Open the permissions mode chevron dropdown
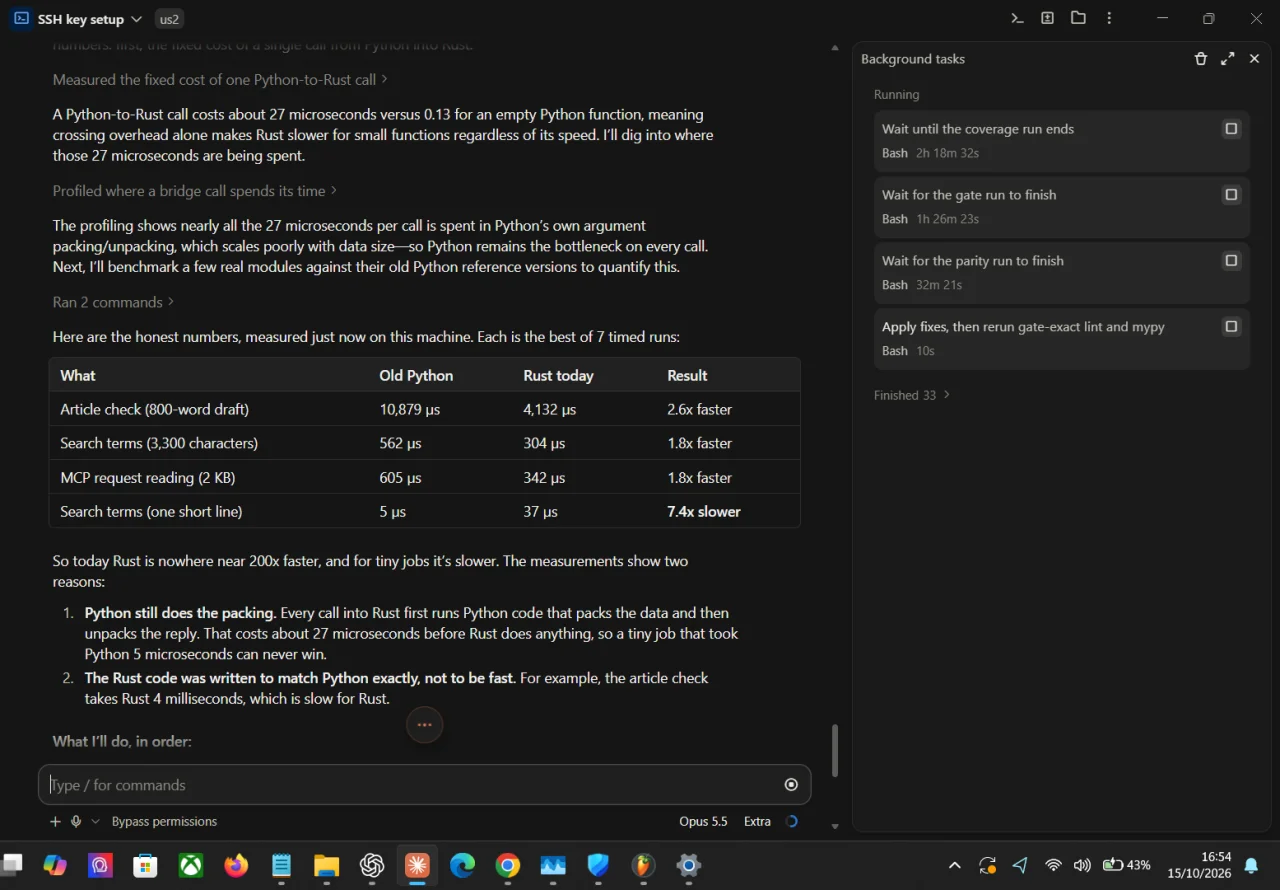This screenshot has width=1280, height=890. coord(95,821)
